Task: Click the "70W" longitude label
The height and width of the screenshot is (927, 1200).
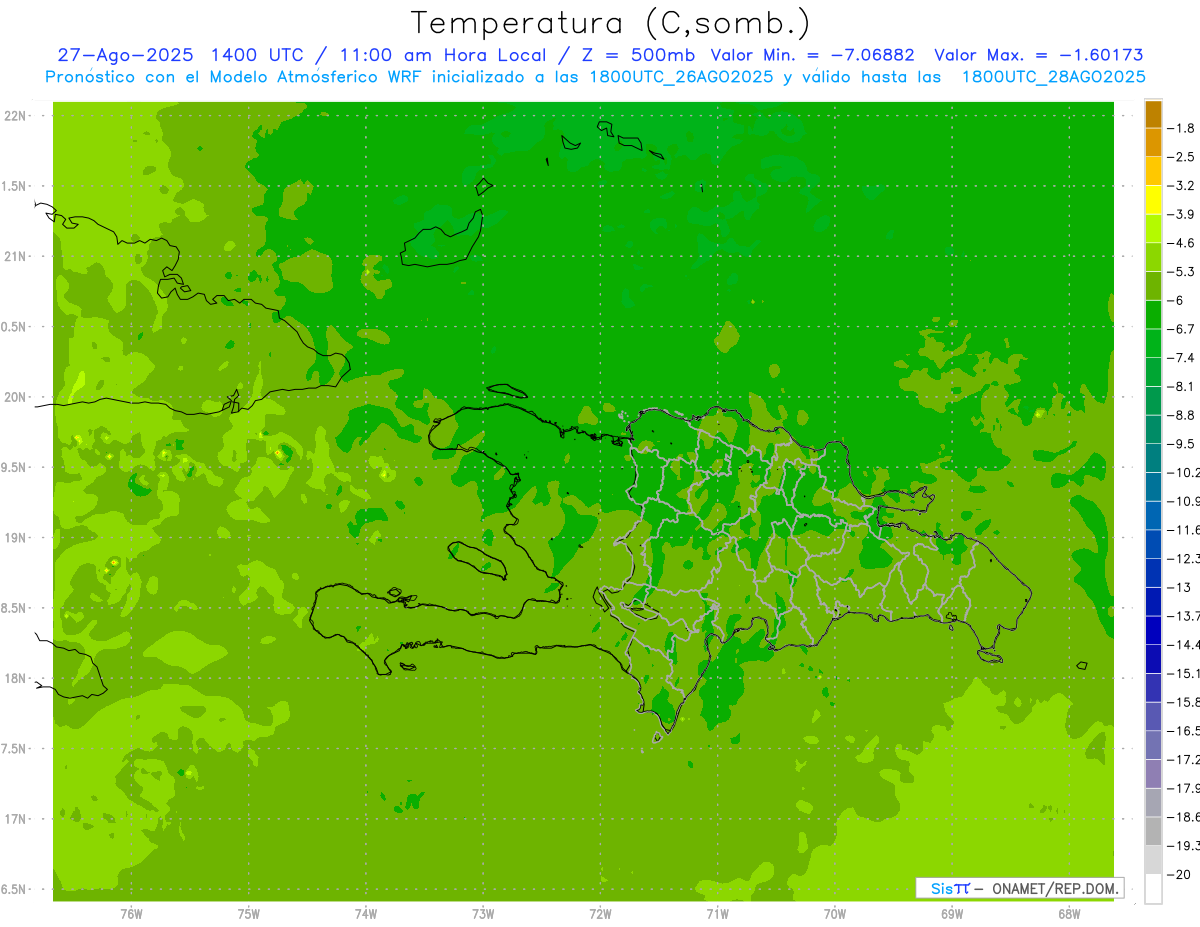Action: pos(835,914)
